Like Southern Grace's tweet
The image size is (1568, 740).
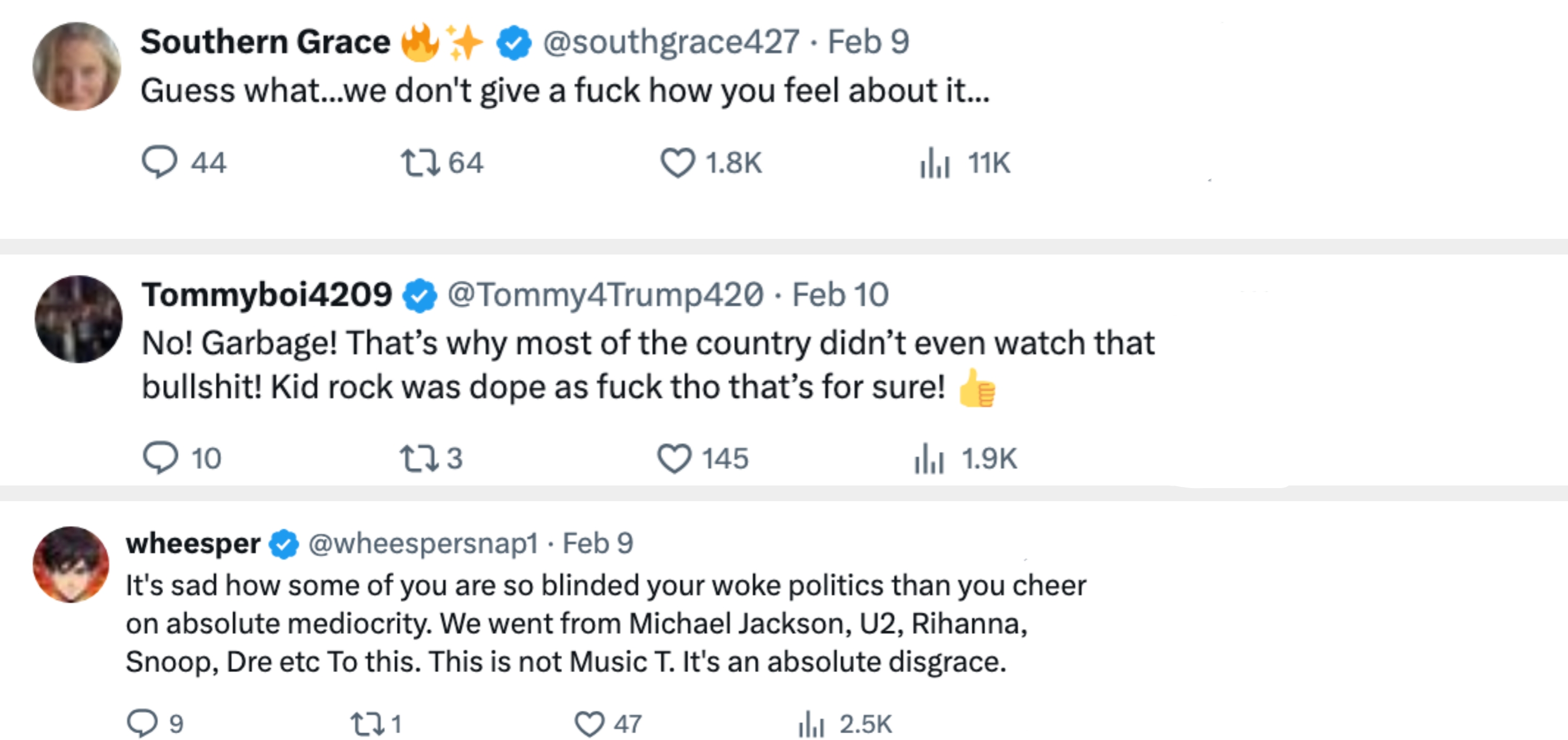coord(677,163)
